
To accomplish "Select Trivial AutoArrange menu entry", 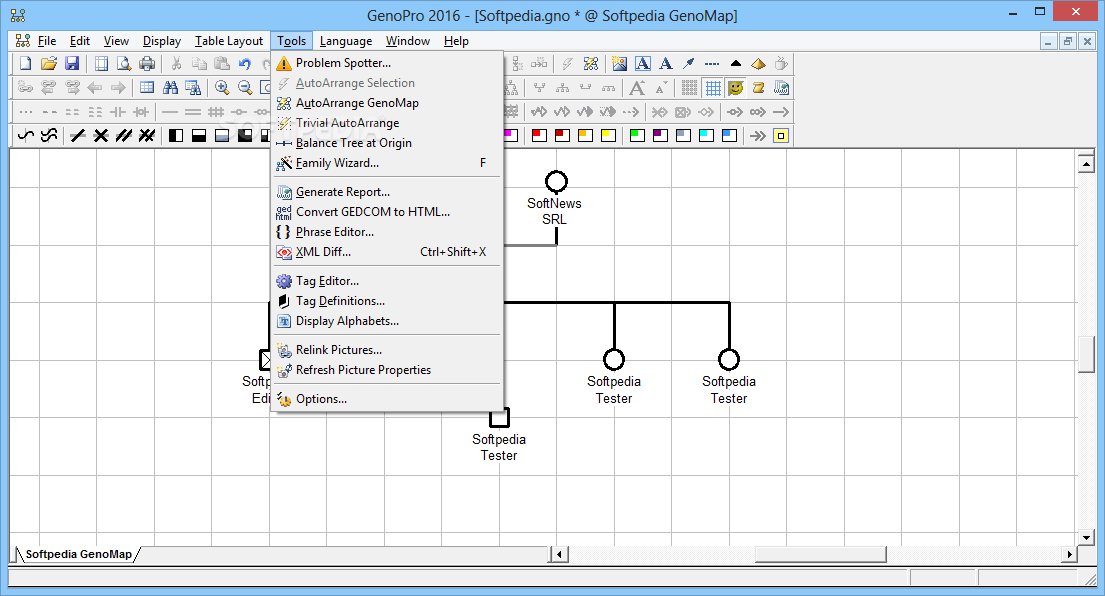I will click(387, 123).
